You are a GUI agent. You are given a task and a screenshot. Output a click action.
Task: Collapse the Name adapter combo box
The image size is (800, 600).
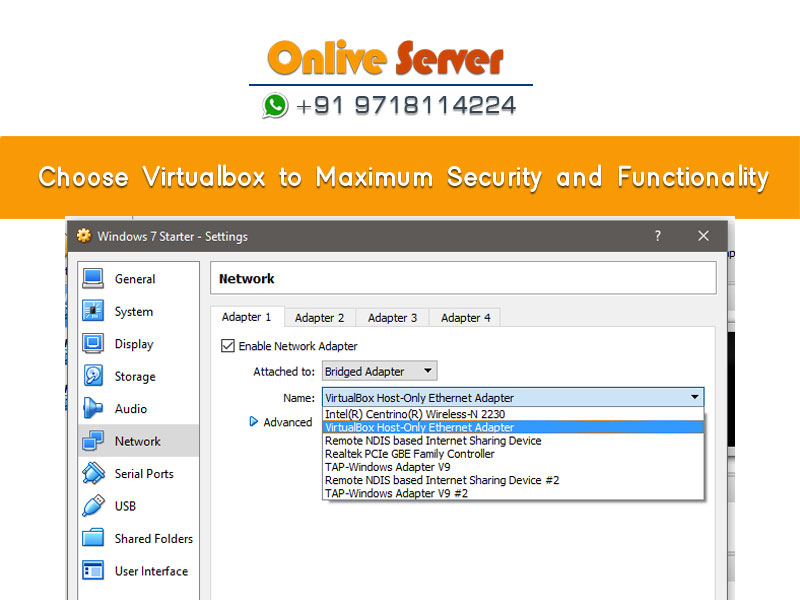pyautogui.click(x=513, y=397)
